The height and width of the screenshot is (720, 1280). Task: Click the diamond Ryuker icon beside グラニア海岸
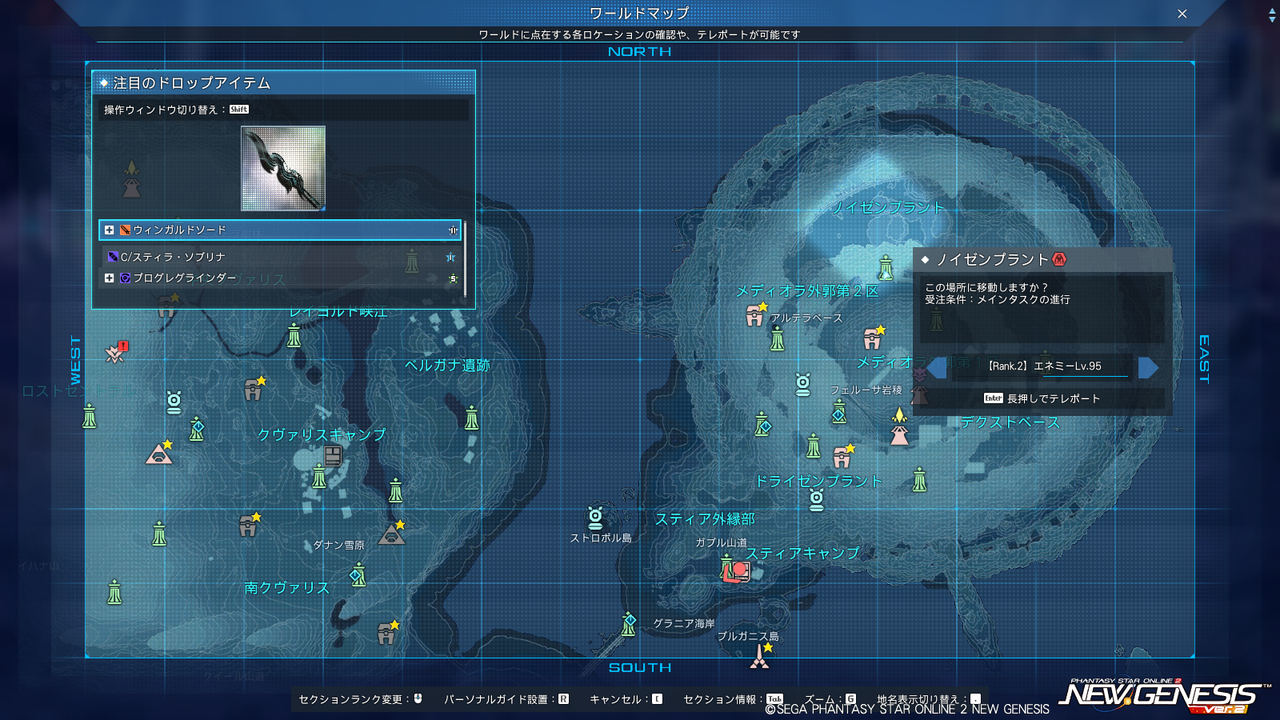coord(628,624)
